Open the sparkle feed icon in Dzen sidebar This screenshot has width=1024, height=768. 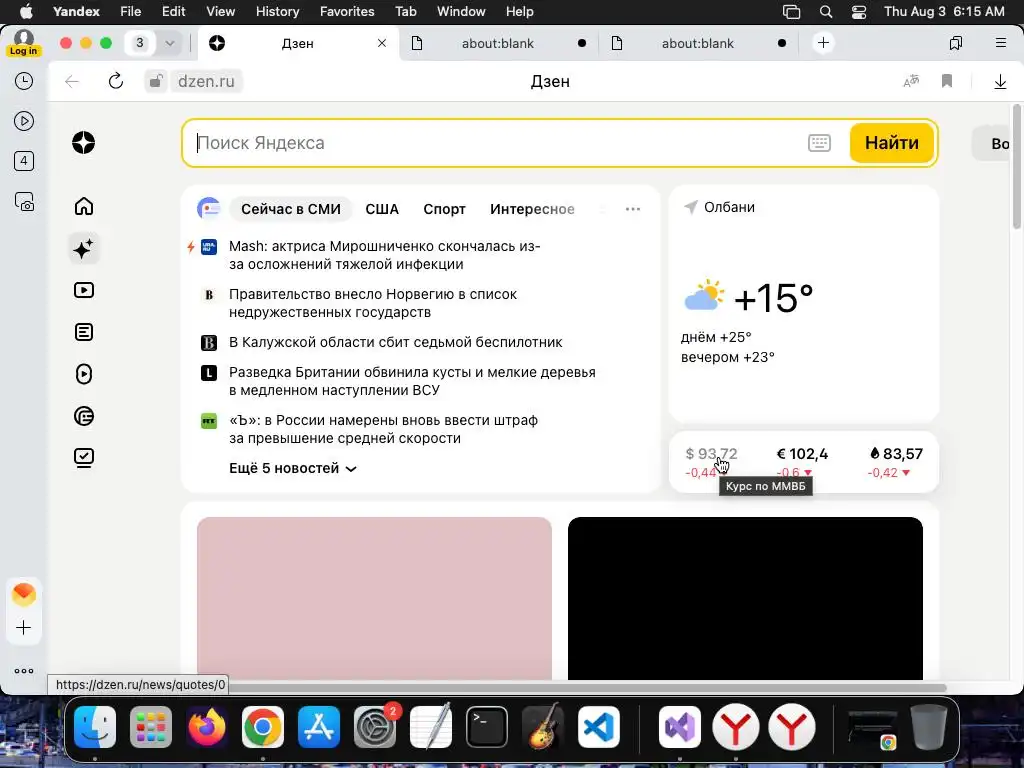[84, 248]
